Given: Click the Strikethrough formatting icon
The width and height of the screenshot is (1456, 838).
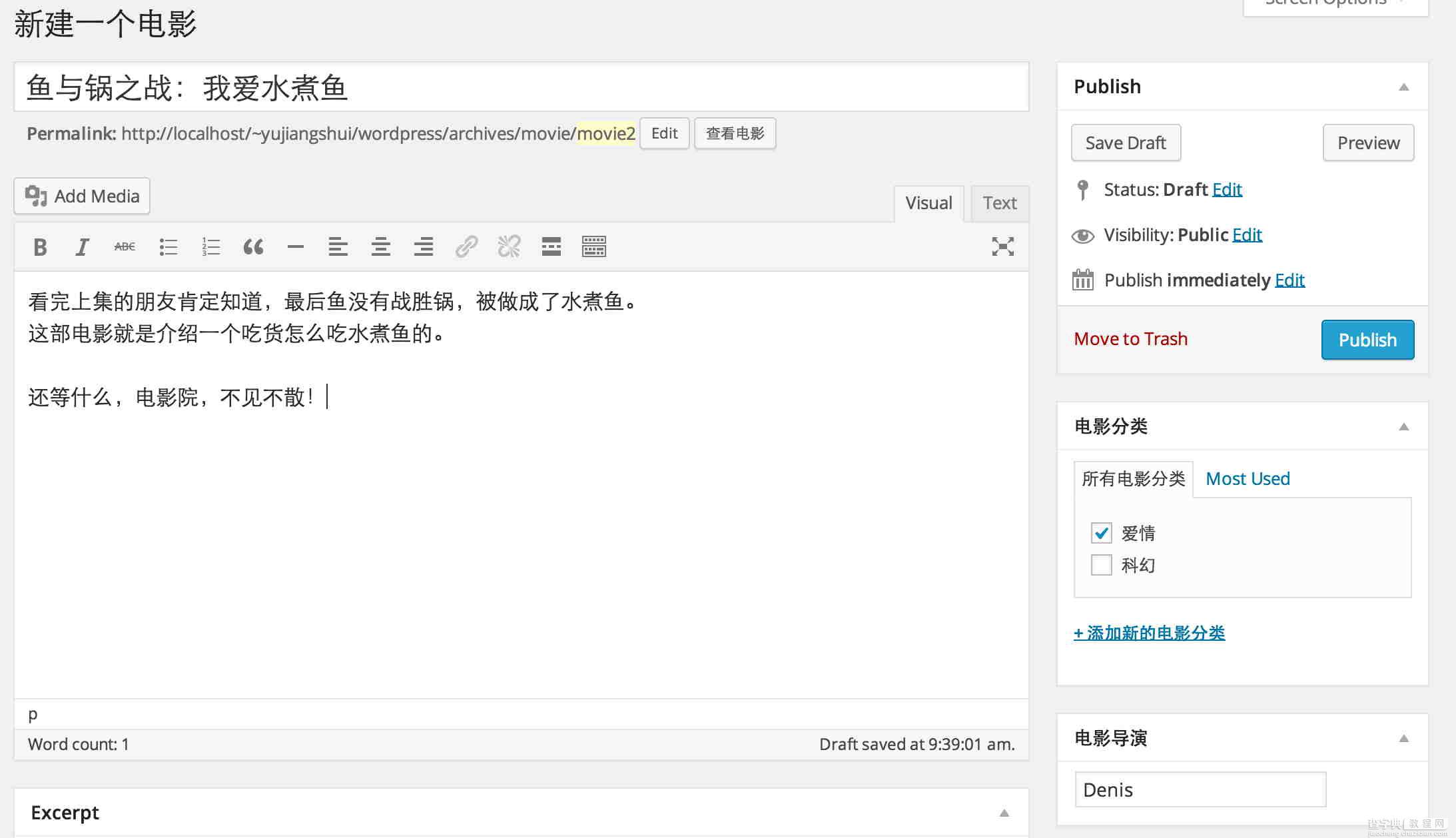Looking at the screenshot, I should tap(125, 246).
